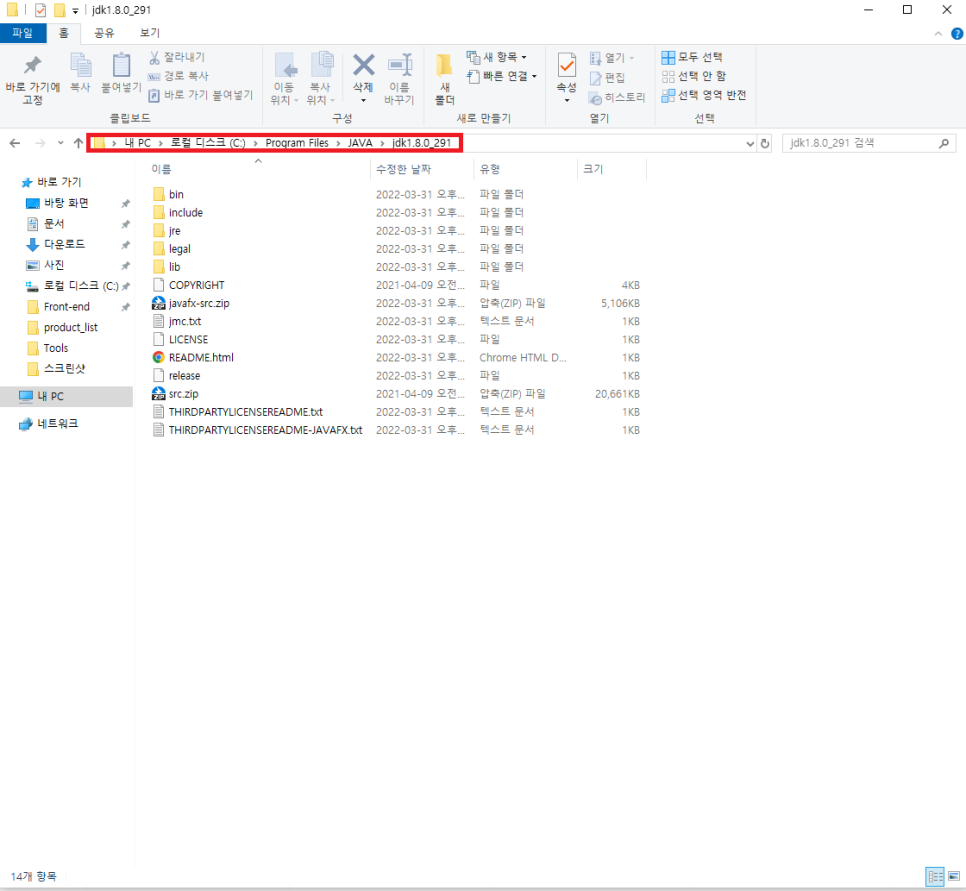Select Network (네트워크) in navigation pane
Image resolution: width=966 pixels, height=891 pixels.
point(57,423)
